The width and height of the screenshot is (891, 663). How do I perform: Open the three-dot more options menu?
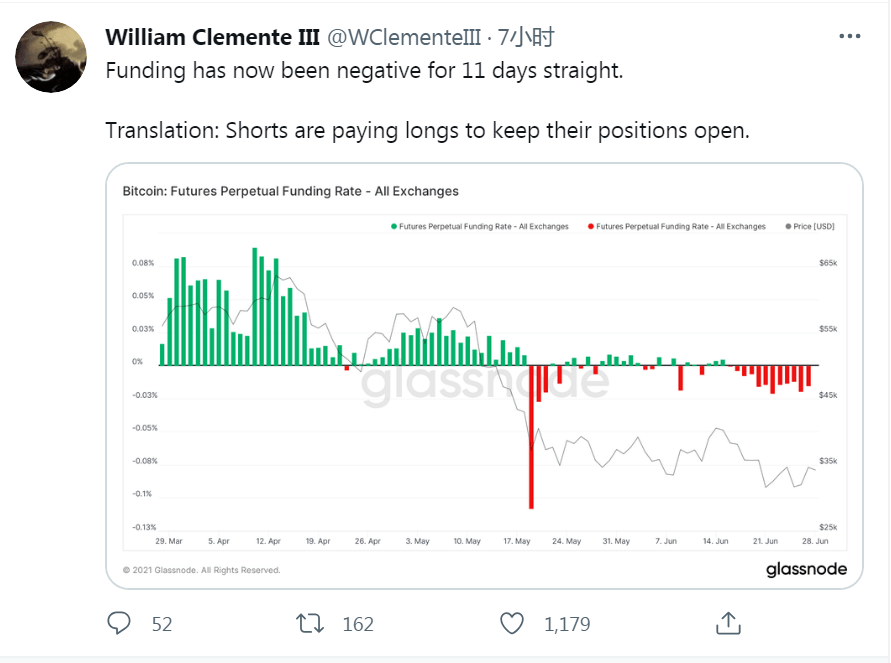849,36
